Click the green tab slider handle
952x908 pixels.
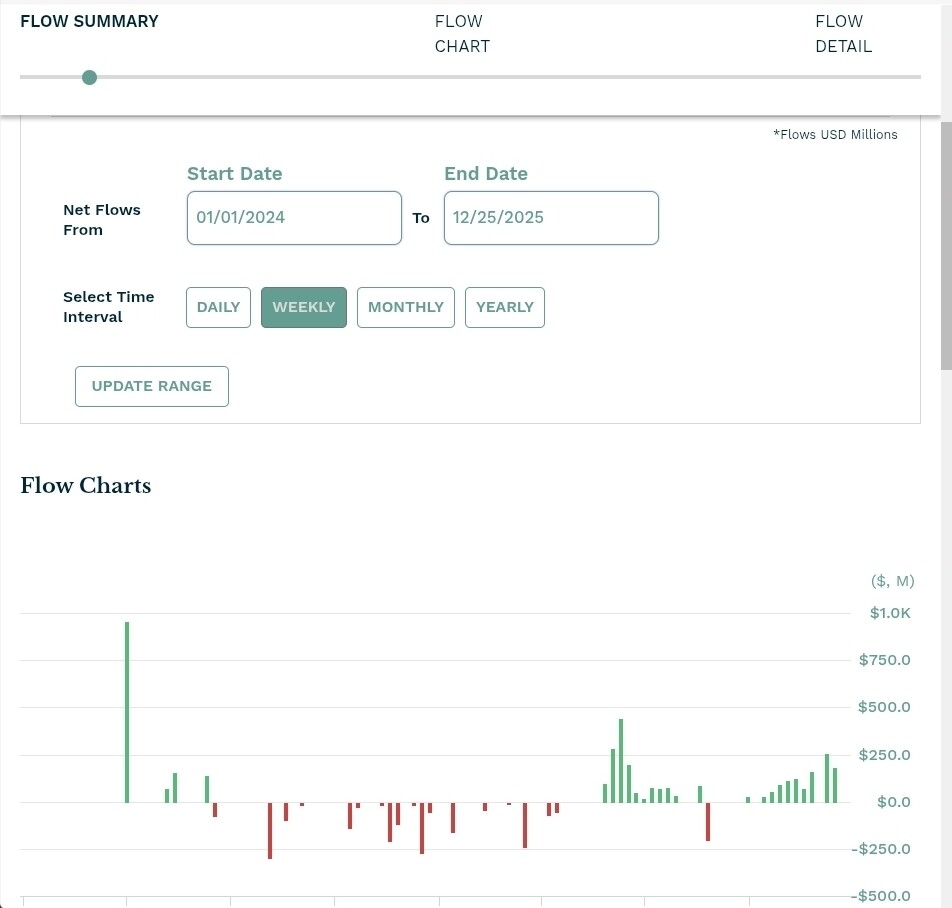point(89,77)
